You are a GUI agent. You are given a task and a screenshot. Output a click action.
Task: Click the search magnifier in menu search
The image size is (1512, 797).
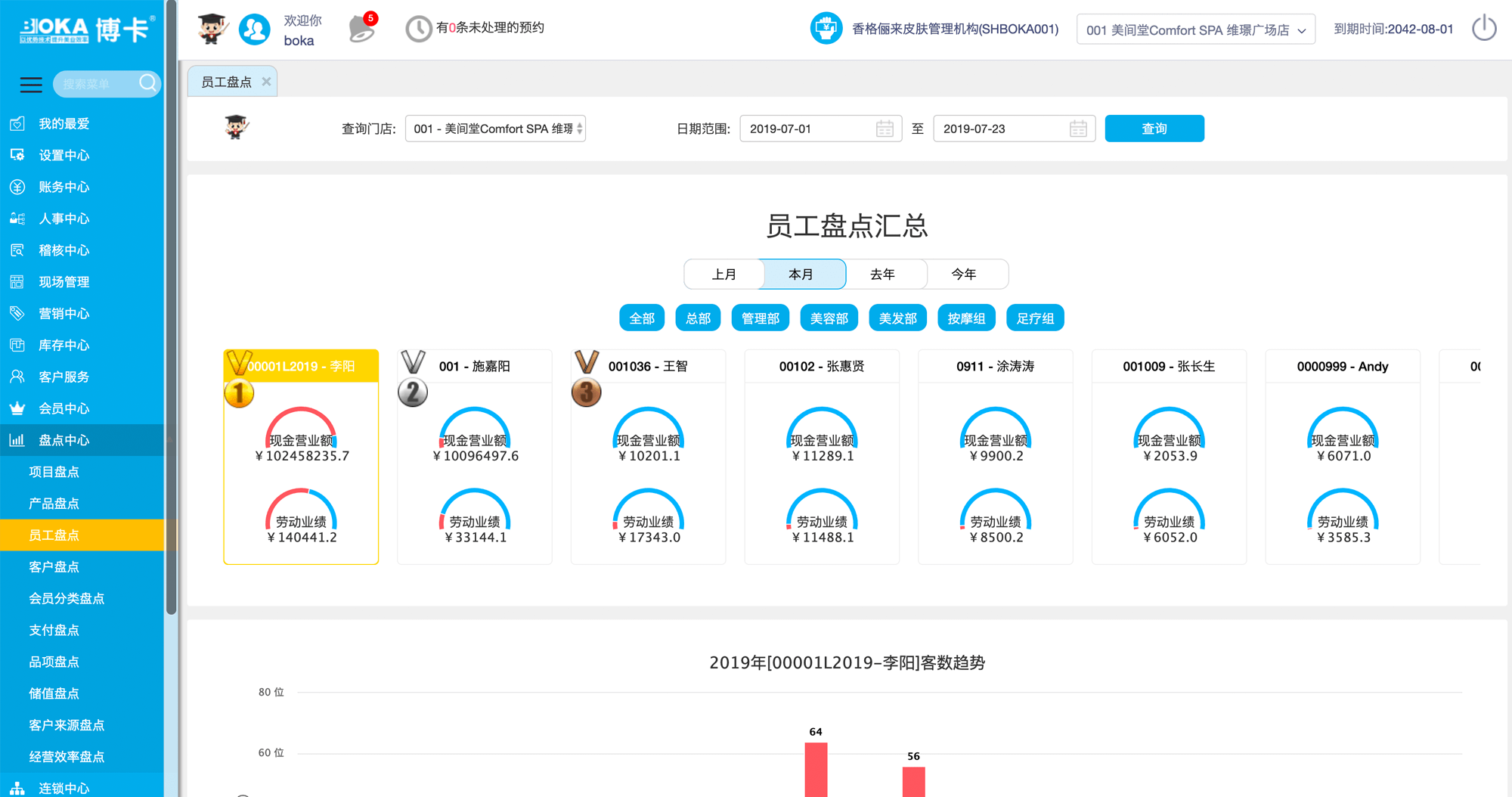pos(148,83)
